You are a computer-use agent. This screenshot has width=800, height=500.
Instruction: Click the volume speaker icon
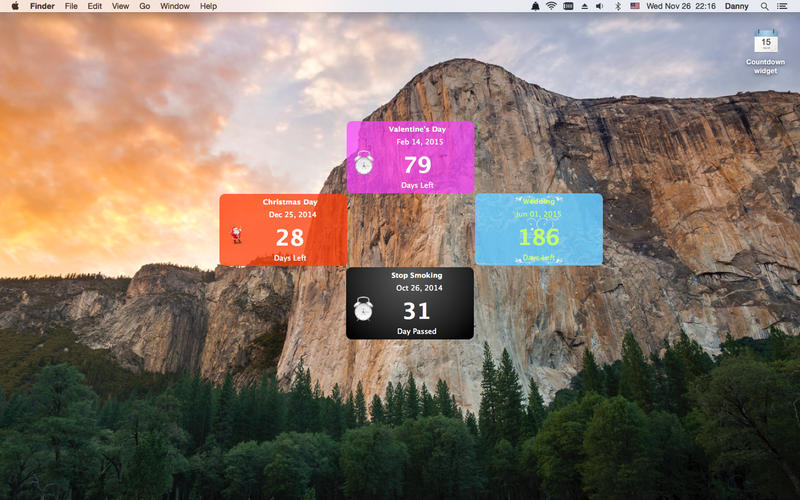[x=600, y=6]
